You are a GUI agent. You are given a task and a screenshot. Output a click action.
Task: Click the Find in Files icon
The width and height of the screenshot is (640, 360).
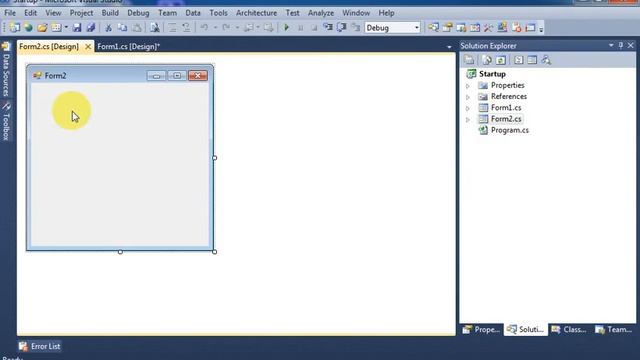[155, 28]
